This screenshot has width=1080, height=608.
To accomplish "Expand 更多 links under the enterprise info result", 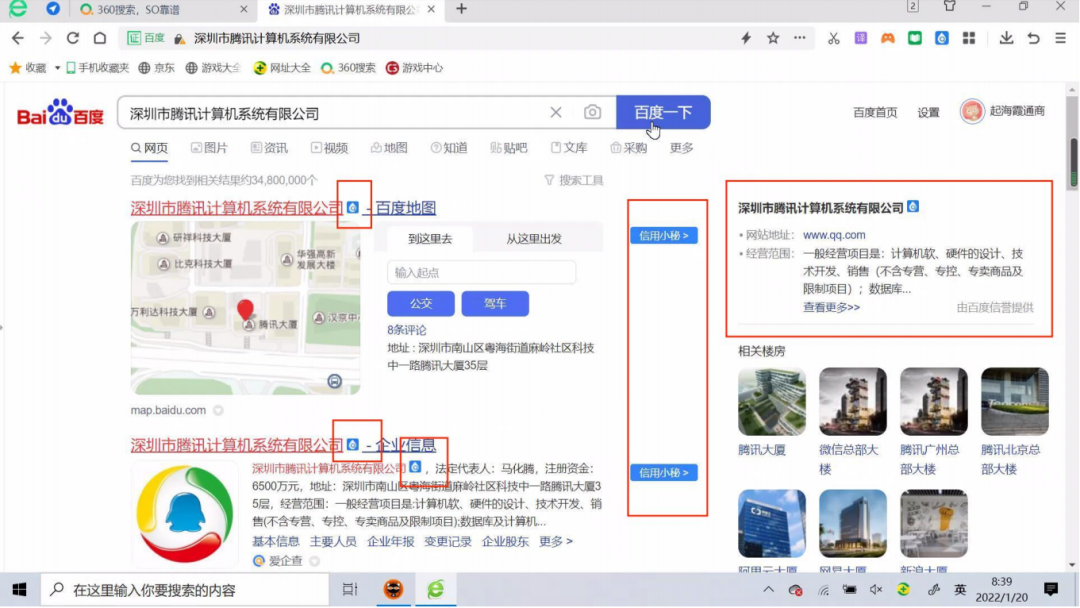I will point(556,541).
